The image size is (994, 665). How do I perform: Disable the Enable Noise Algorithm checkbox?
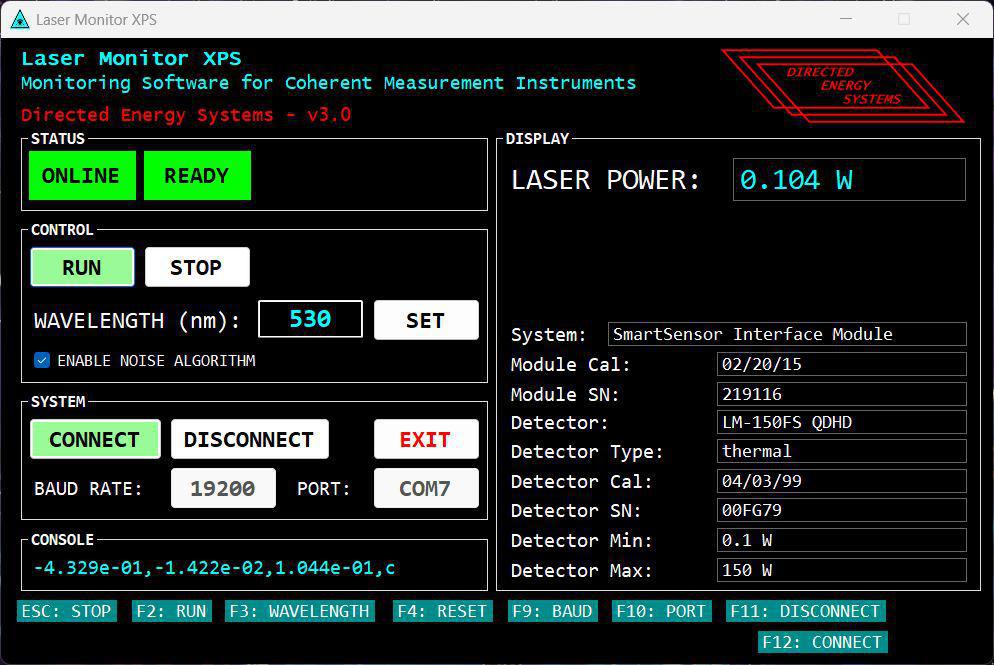click(42, 361)
